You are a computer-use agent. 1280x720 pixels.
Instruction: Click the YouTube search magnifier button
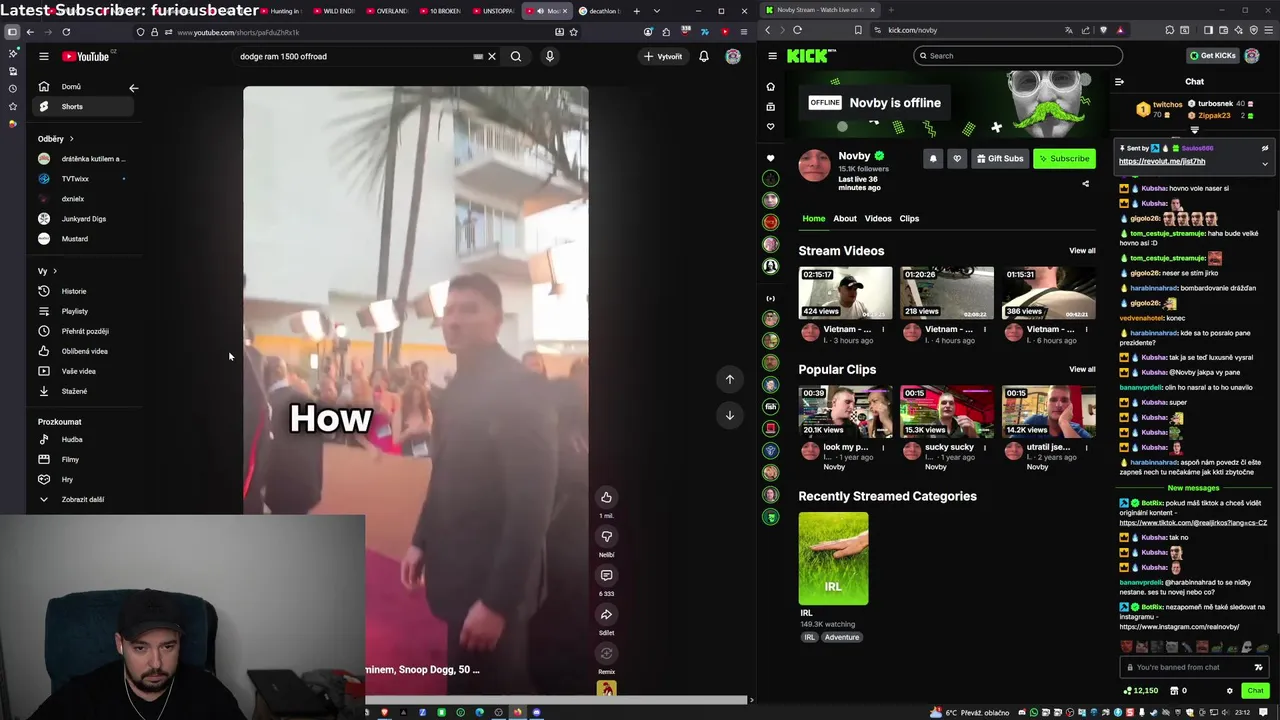516,56
